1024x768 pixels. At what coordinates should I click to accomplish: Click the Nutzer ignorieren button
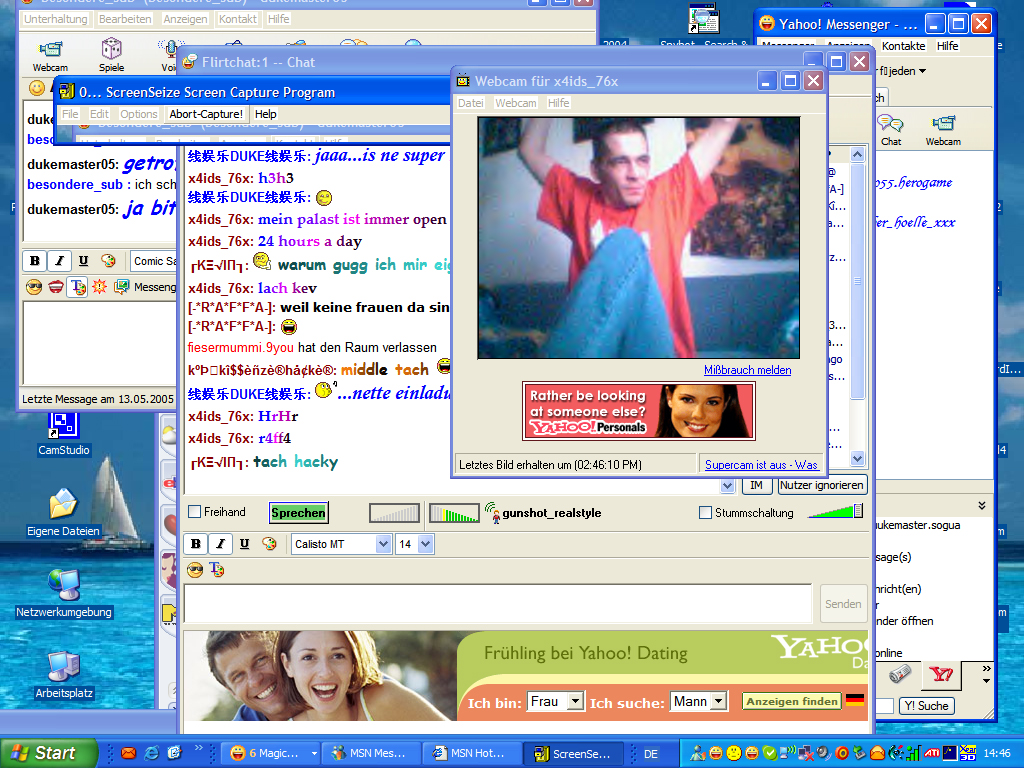(822, 485)
